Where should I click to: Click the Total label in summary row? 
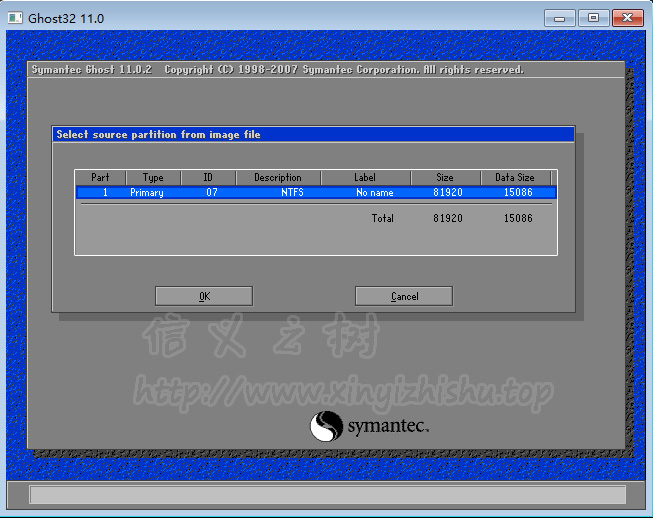(382, 218)
